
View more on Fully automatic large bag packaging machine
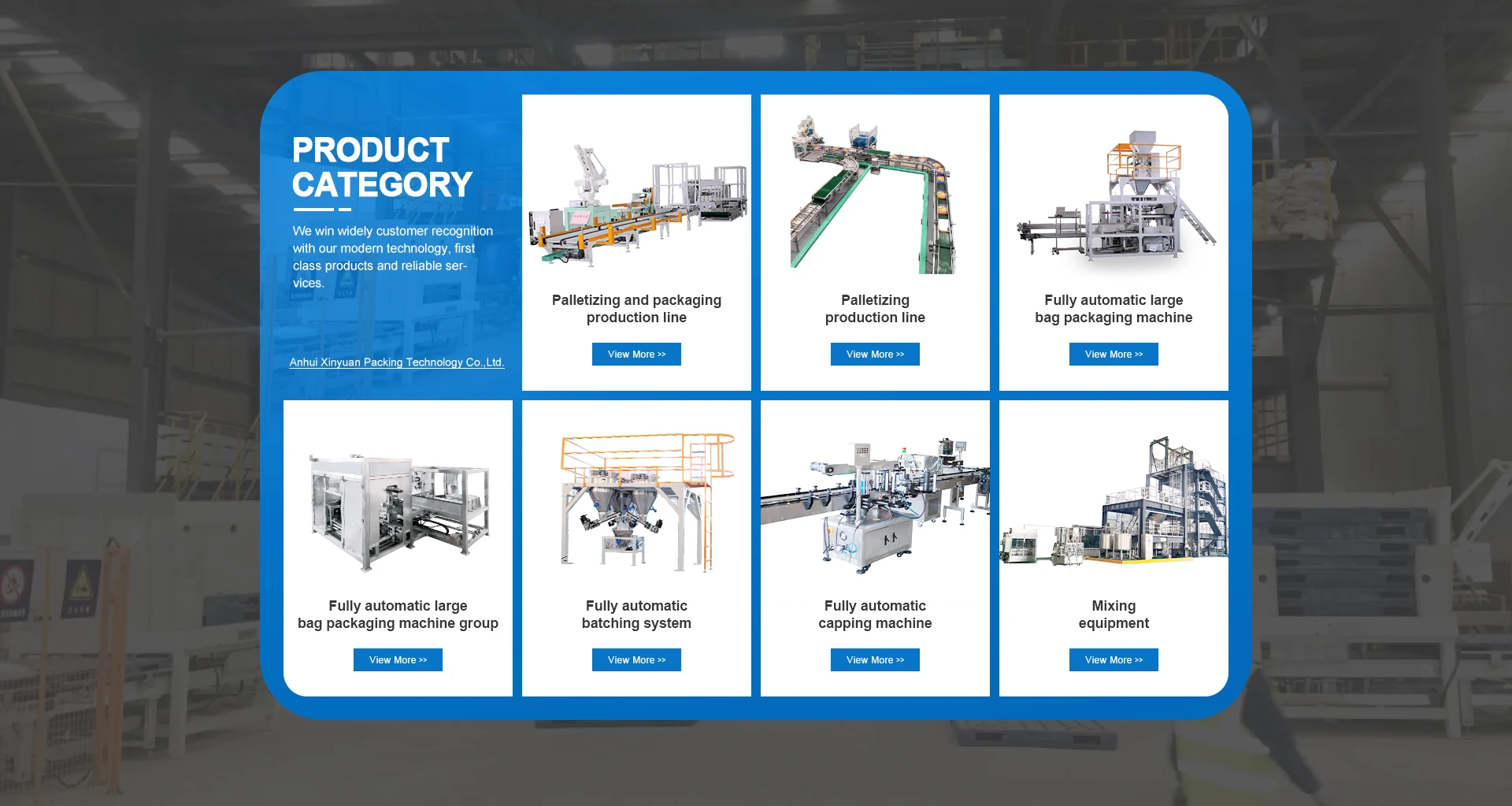pyautogui.click(x=1114, y=354)
